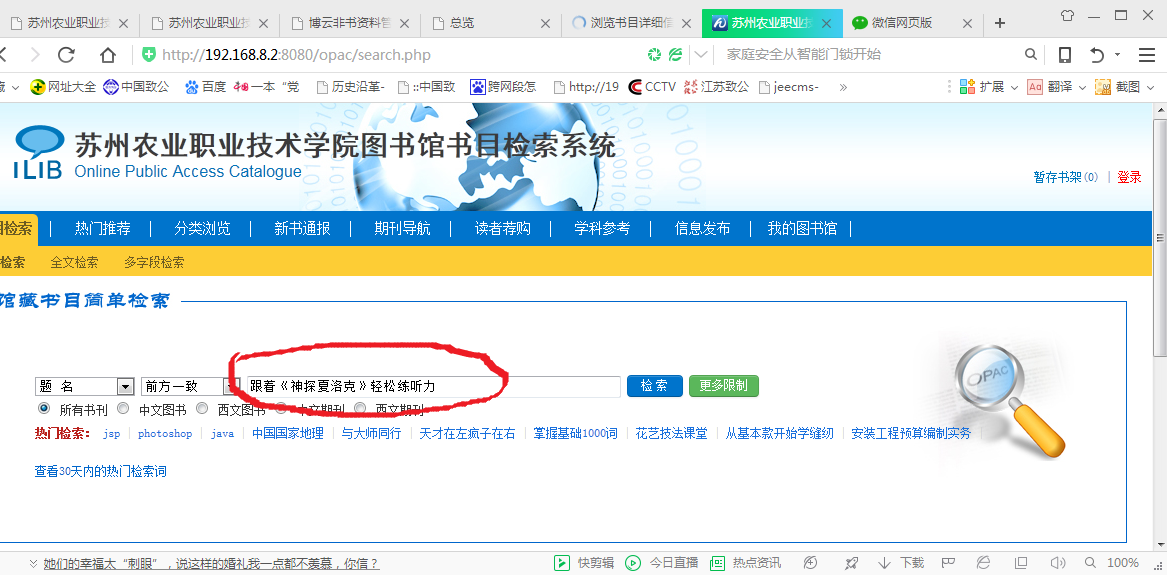Click the 快剪辑 video clip icon
1167x575 pixels.
click(562, 563)
